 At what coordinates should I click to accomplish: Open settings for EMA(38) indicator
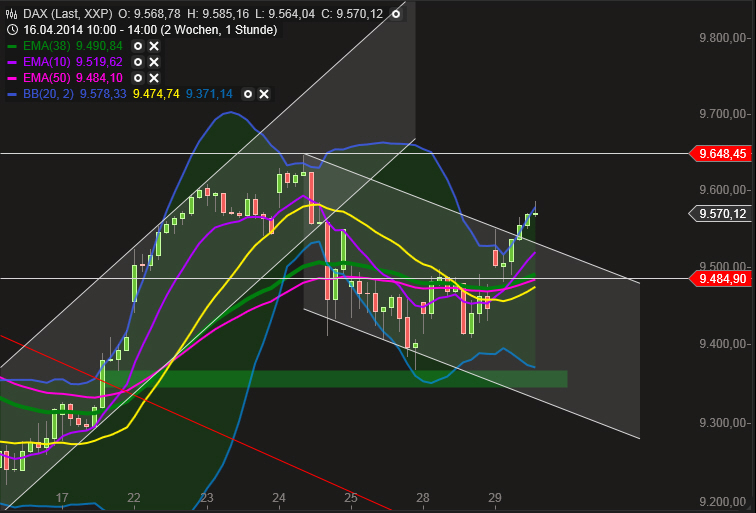point(138,46)
